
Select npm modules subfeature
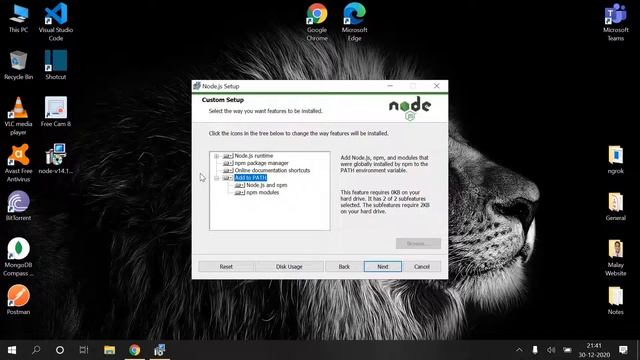point(262,193)
